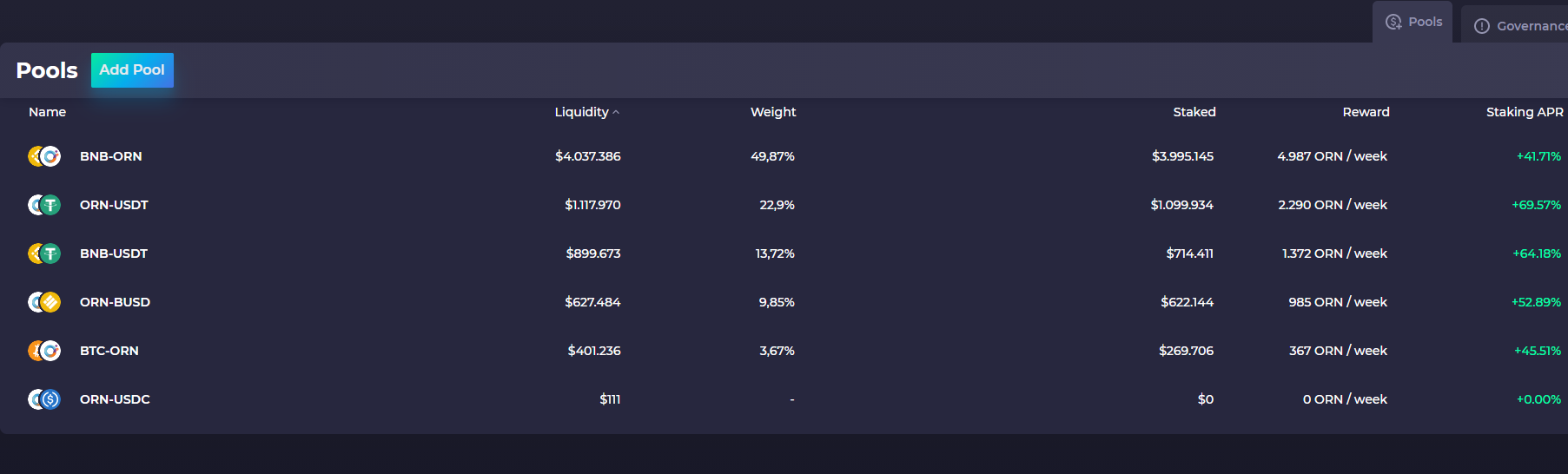Click the 0 ORN / week reward
Viewport: 1568px width, 474px height.
[x=1346, y=399]
